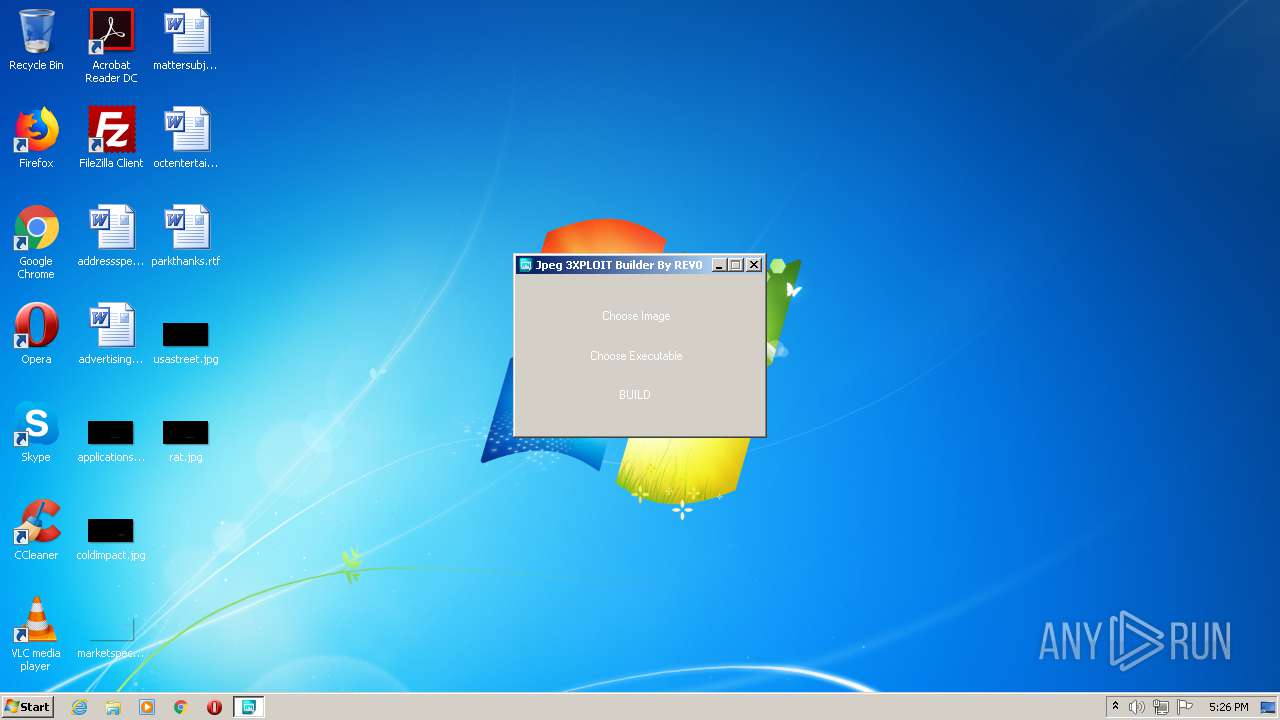The width and height of the screenshot is (1280, 720).
Task: Select the parkthanks.rtf file icon
Action: point(185,236)
